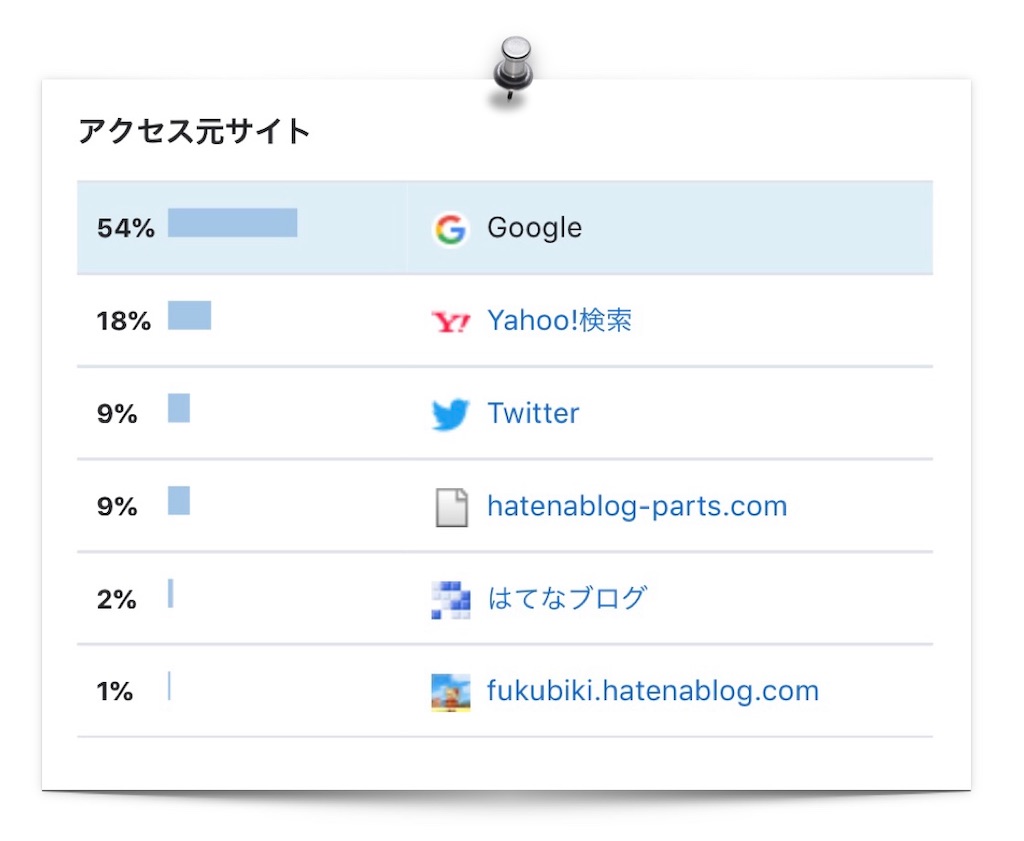Screen dimensions: 1024x841
Task: Click the Twitter bird icon
Action: click(x=450, y=414)
